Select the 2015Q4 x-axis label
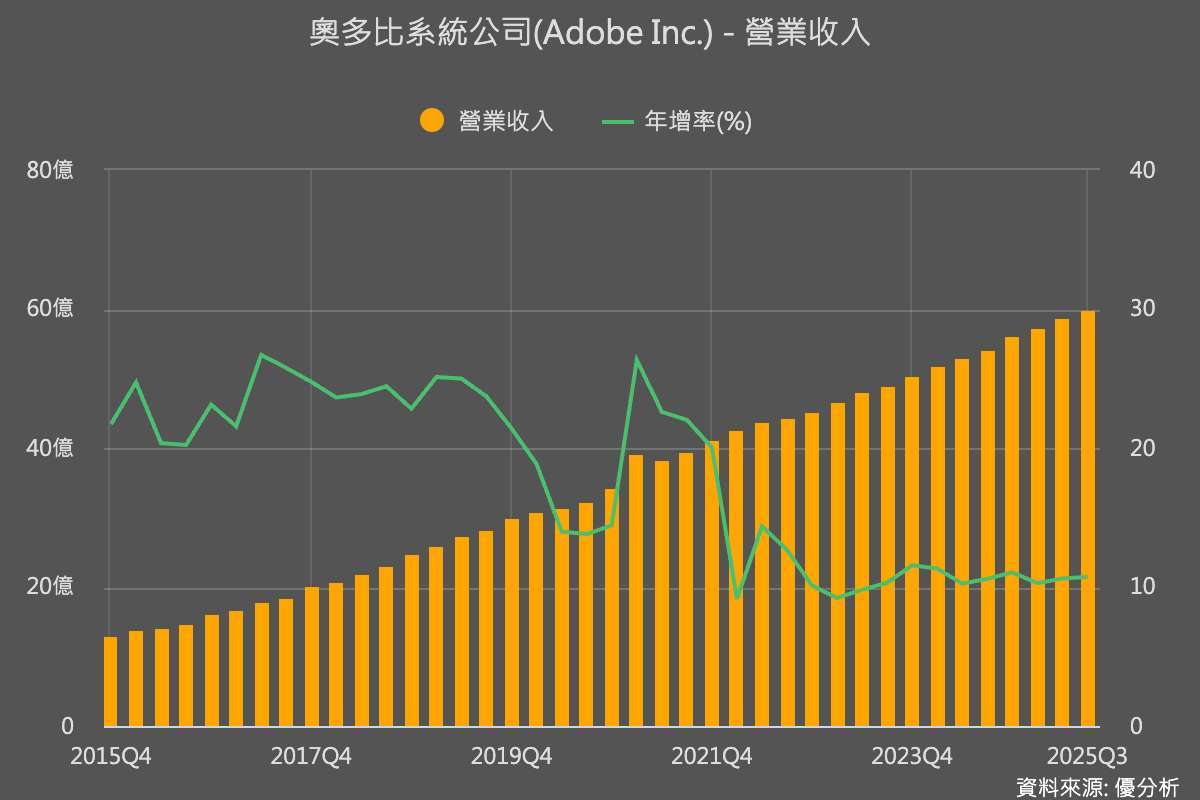The image size is (1200, 800). [x=110, y=755]
